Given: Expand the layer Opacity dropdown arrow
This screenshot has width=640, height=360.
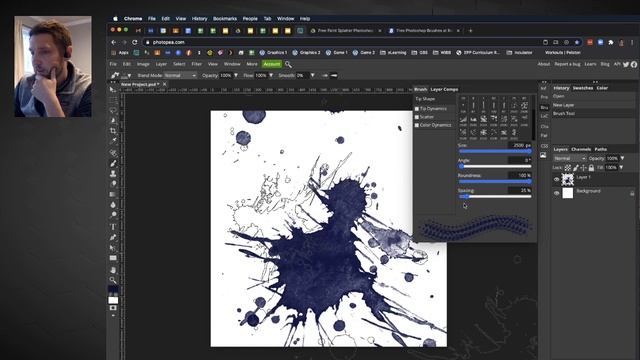Looking at the screenshot, I should pos(622,158).
